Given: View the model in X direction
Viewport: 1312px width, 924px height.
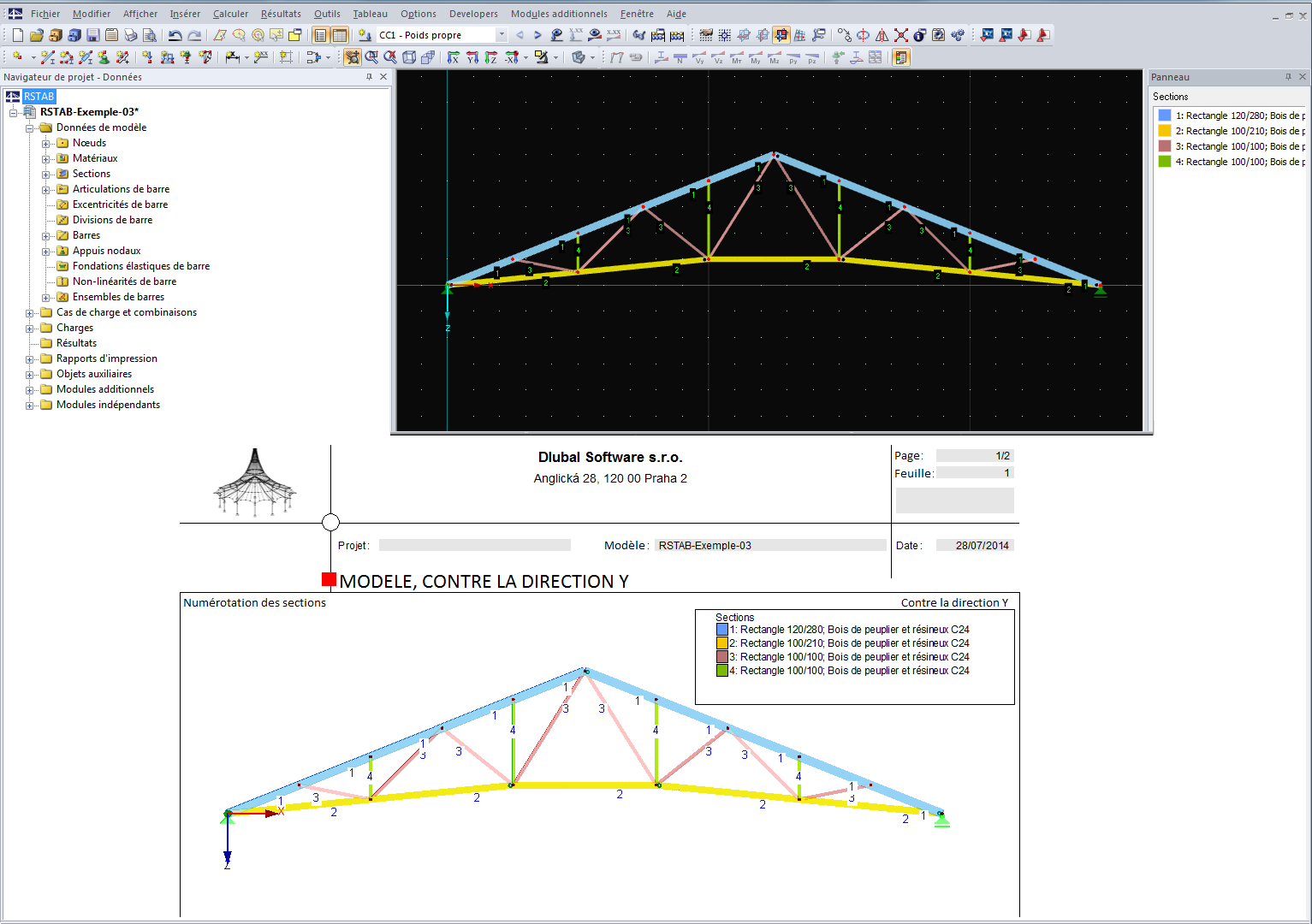Looking at the screenshot, I should pyautogui.click(x=453, y=57).
